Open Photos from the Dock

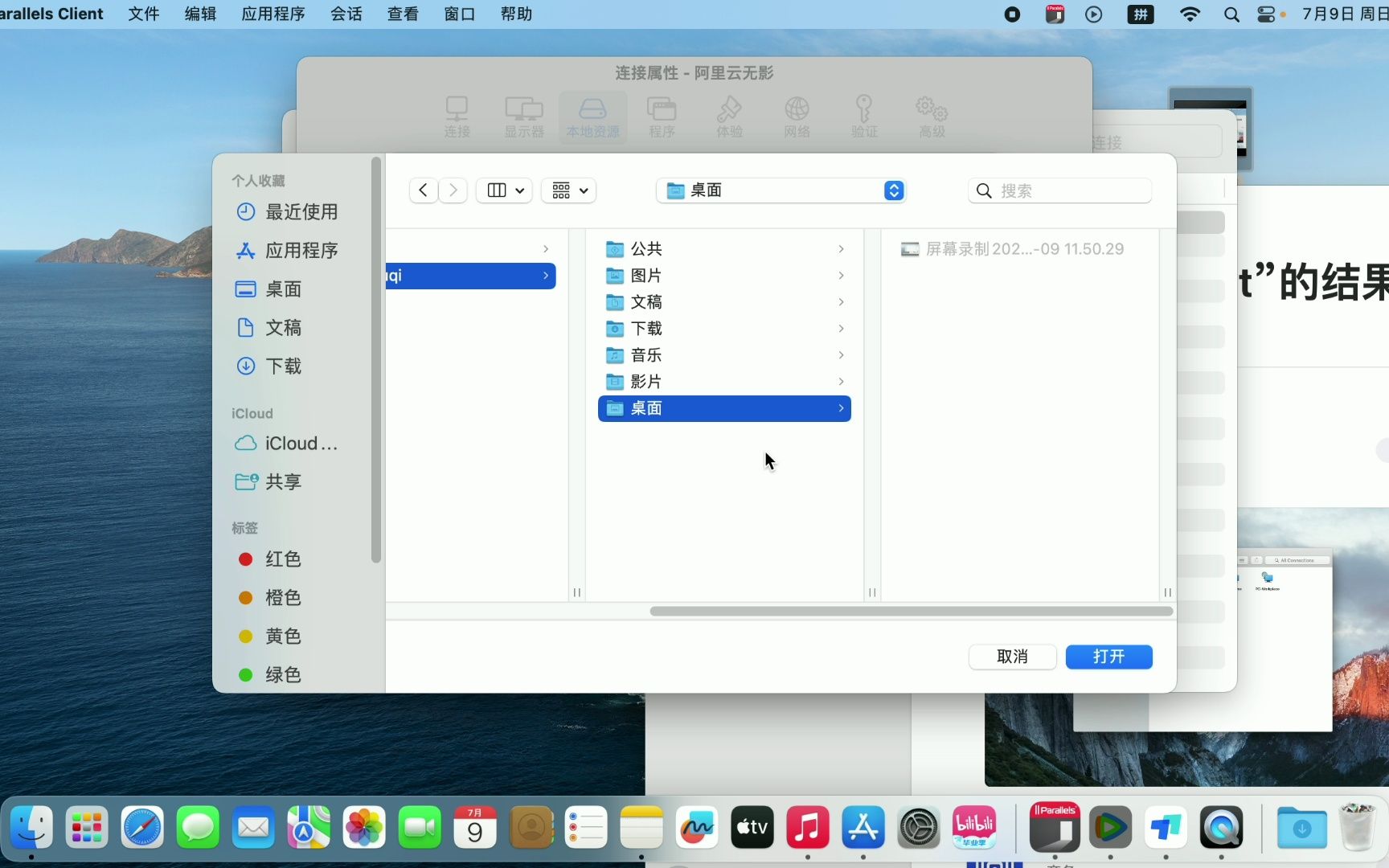[364, 827]
